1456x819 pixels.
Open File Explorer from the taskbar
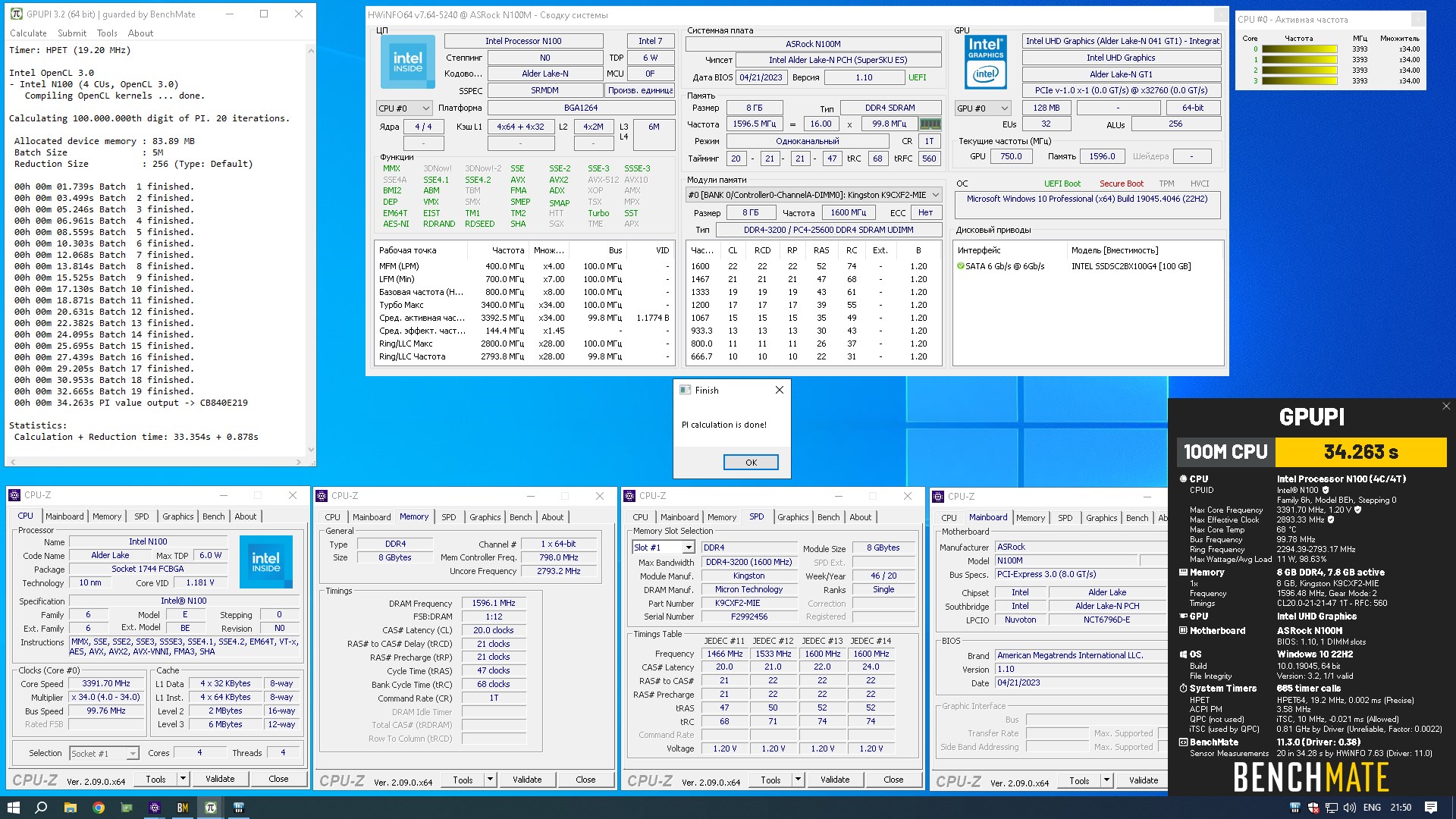pyautogui.click(x=70, y=808)
